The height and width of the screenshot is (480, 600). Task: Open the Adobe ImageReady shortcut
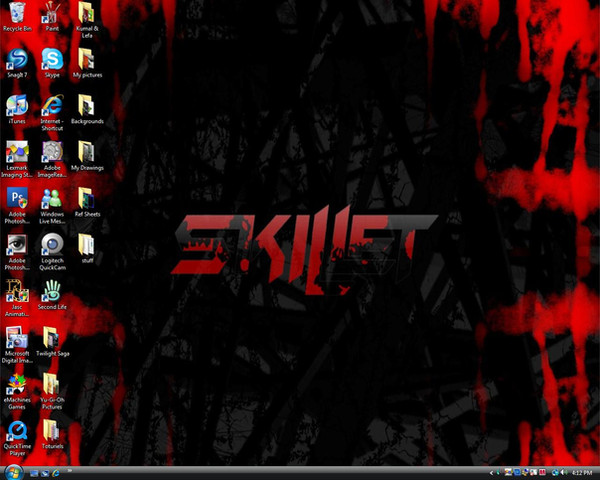pos(52,159)
